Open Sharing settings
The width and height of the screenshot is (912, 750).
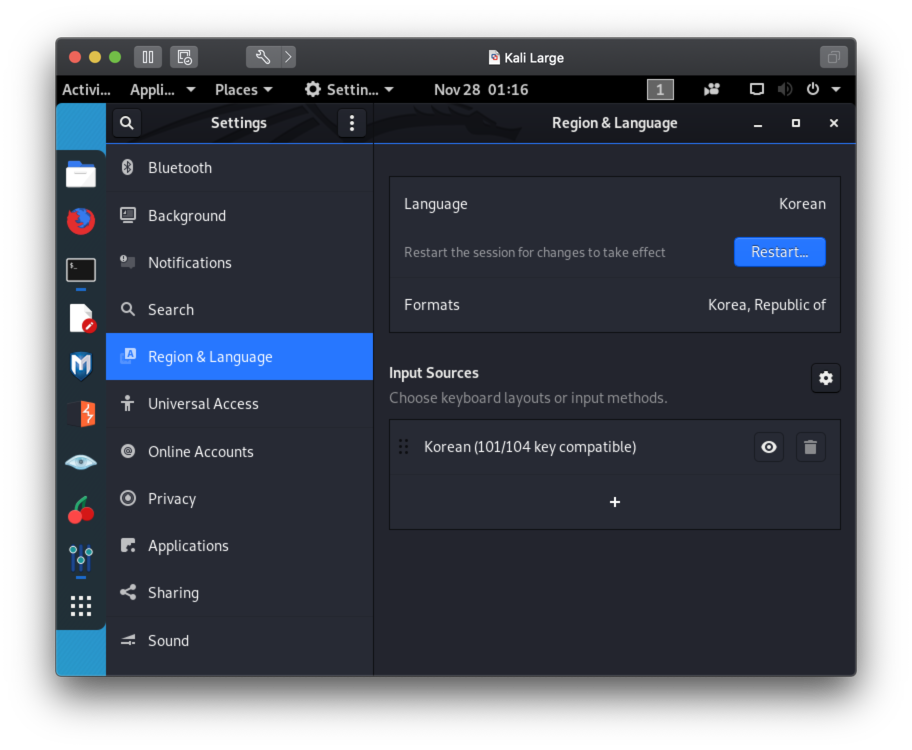pyautogui.click(x=240, y=593)
